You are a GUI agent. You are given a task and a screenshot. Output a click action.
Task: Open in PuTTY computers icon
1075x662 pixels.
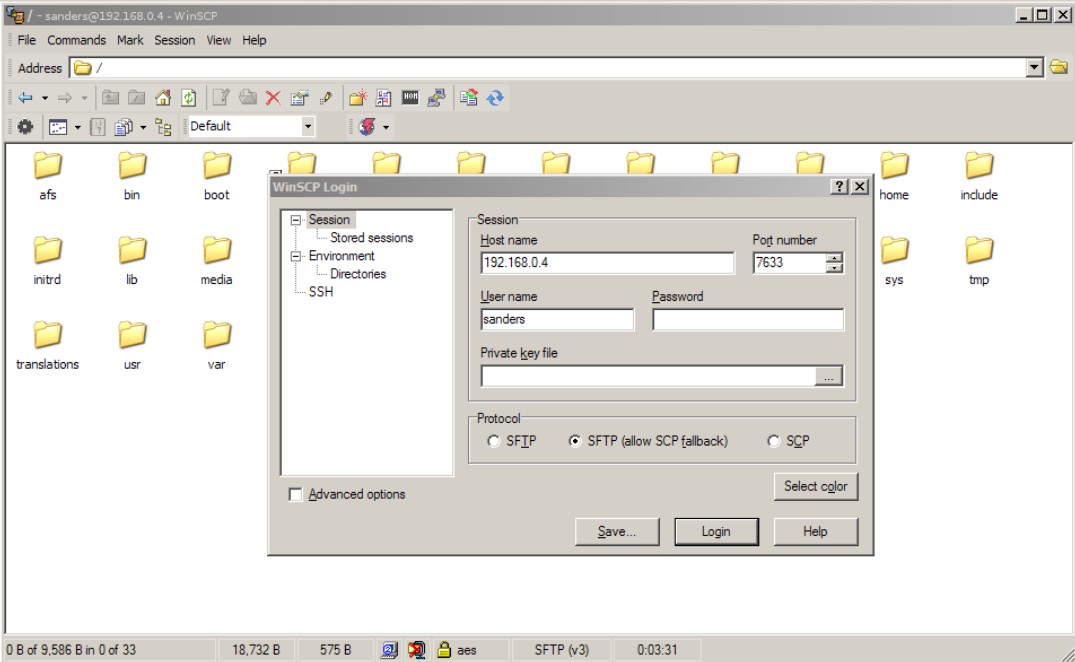(436, 98)
